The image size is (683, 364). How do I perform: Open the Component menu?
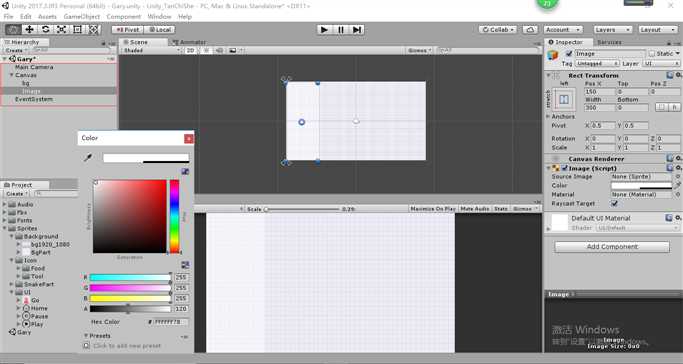point(124,17)
